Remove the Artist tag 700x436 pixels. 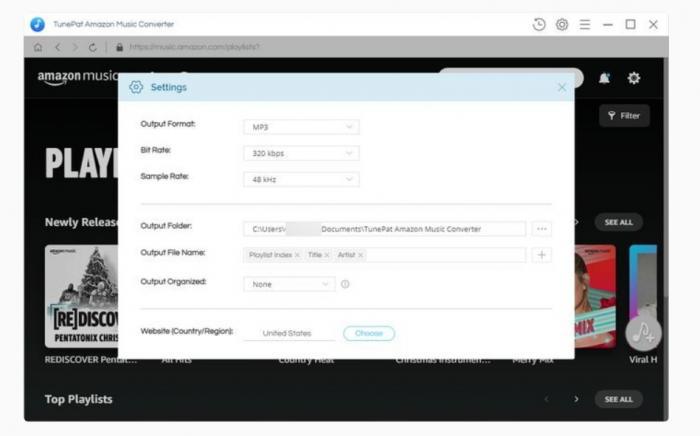point(361,255)
